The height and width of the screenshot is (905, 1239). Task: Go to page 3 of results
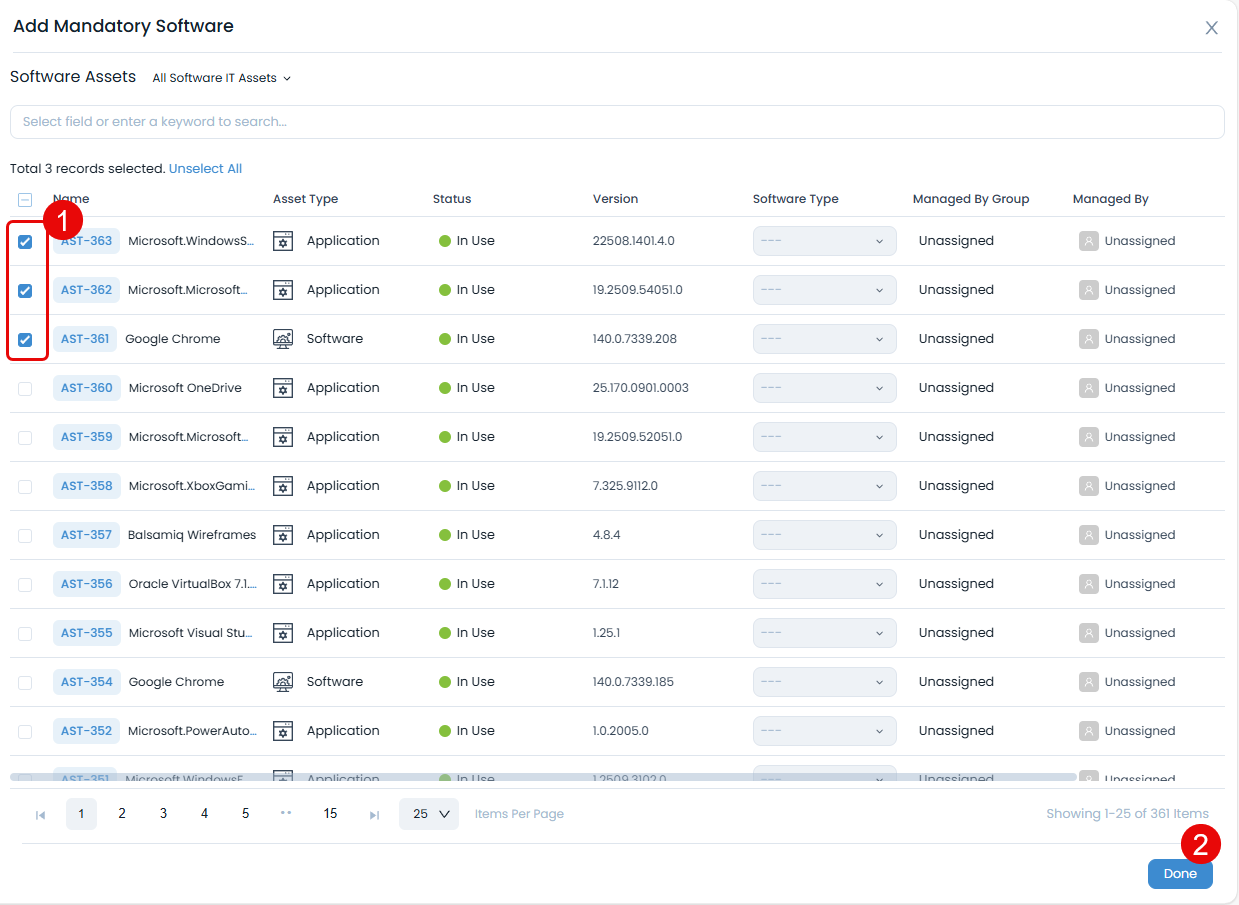[x=163, y=814]
